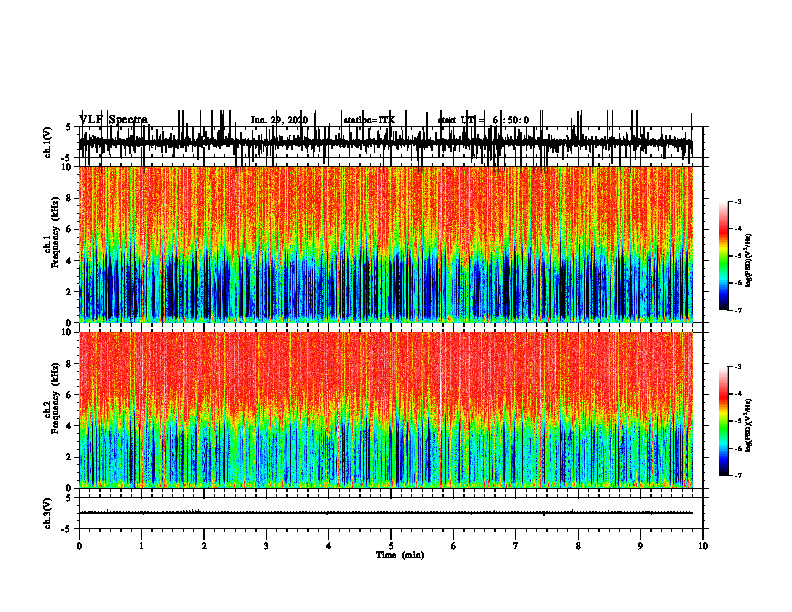Click the ch.2 color bar log(PSD) unit label
The width and height of the screenshot is (792, 612).
click(749, 425)
